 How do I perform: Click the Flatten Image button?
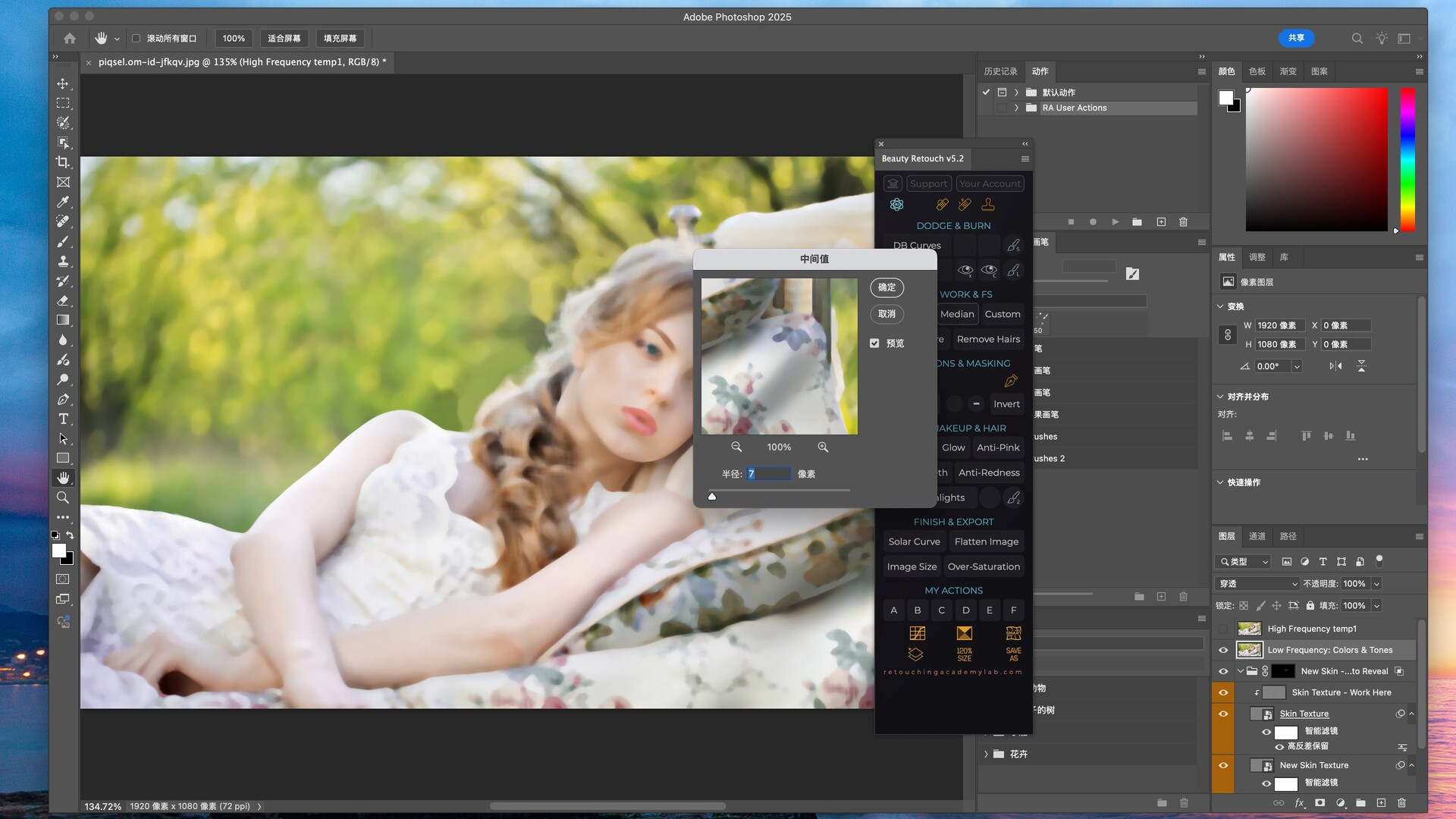coord(986,541)
